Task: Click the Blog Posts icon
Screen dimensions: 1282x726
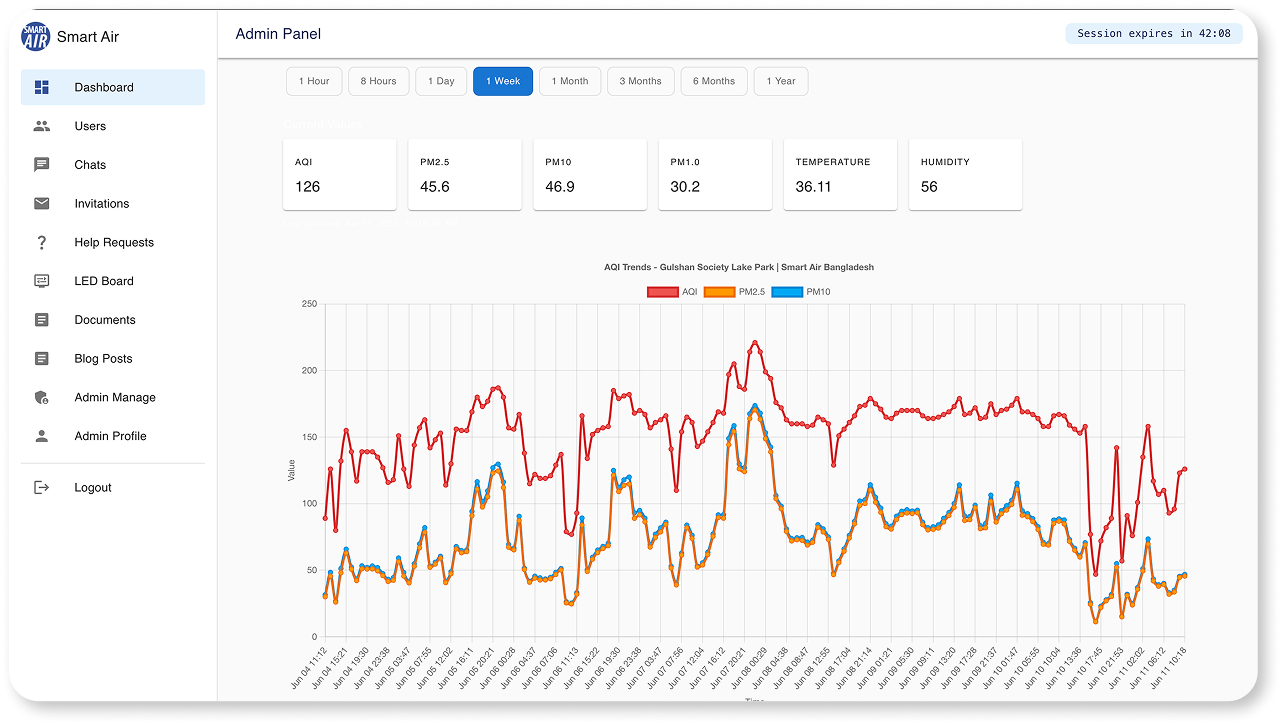Action: 42,359
